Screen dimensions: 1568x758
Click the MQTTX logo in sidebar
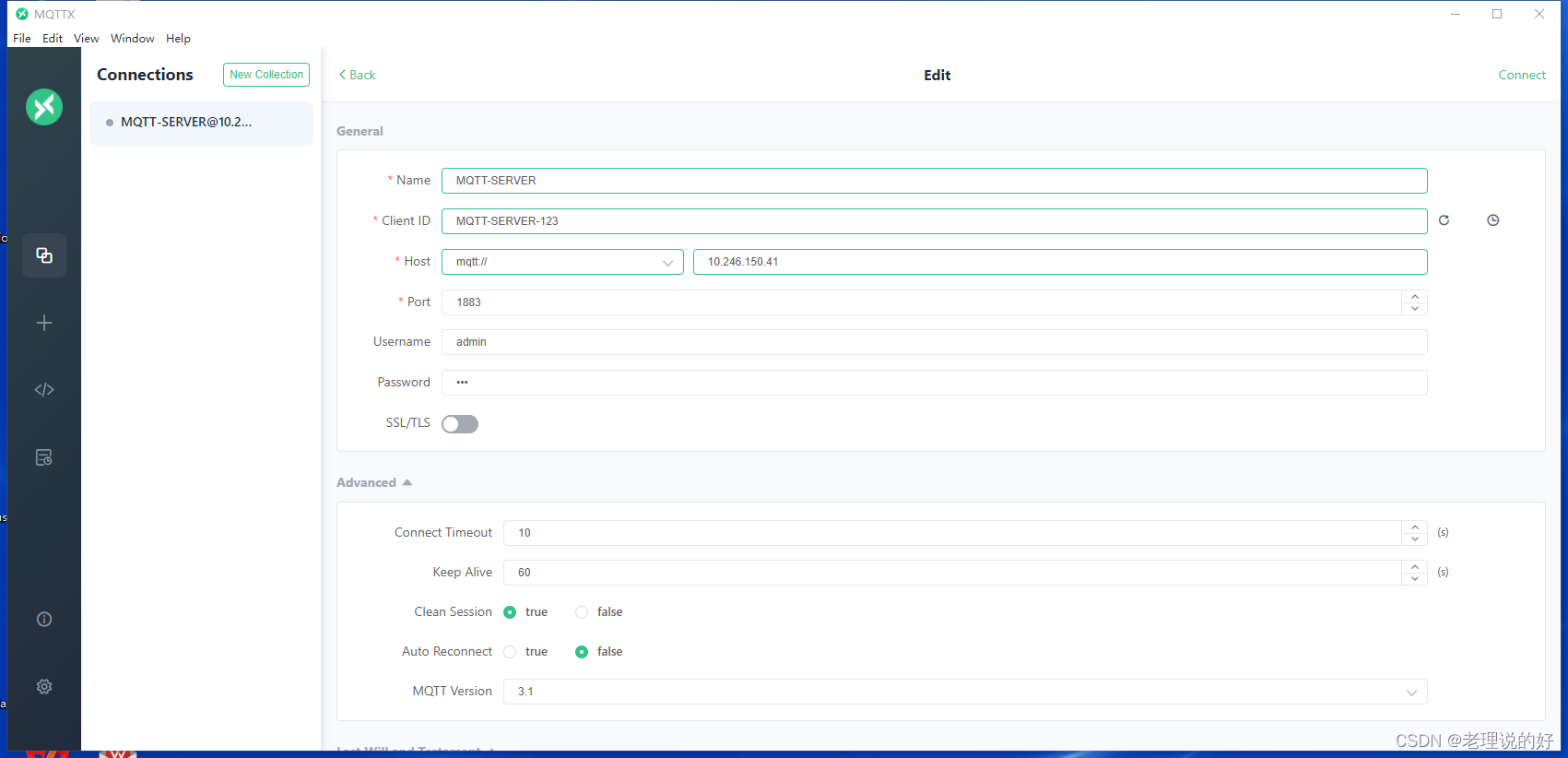pyautogui.click(x=44, y=107)
